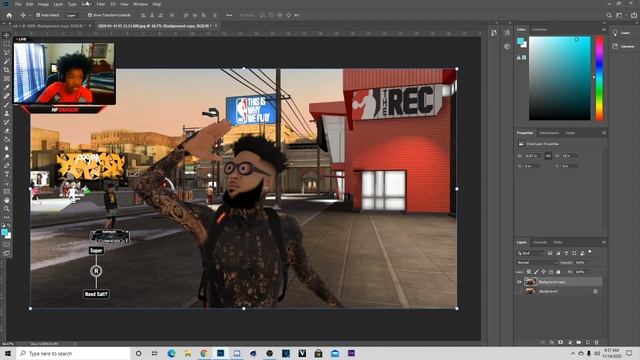Toggle Show Transform Controls checkbox

click(90, 15)
